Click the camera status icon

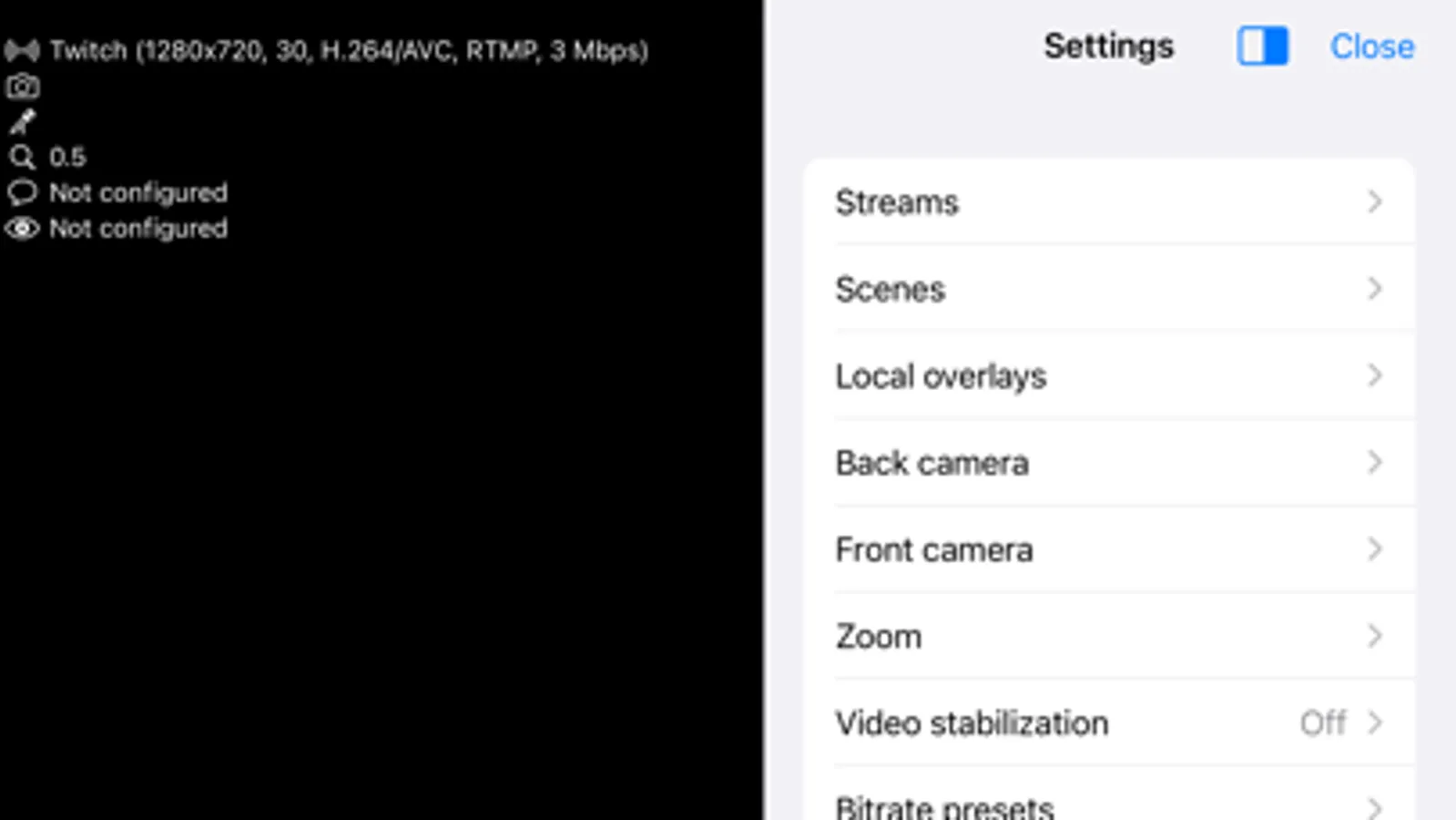coord(23,87)
